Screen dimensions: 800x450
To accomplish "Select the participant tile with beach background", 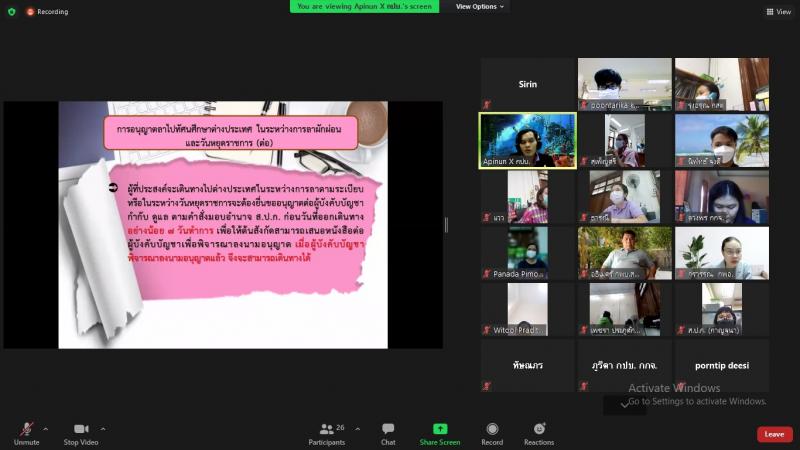I will [x=722, y=141].
